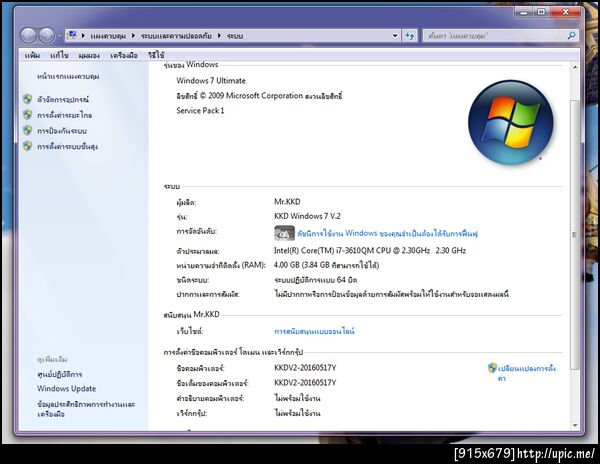Click the Change settings link

click(x=527, y=373)
